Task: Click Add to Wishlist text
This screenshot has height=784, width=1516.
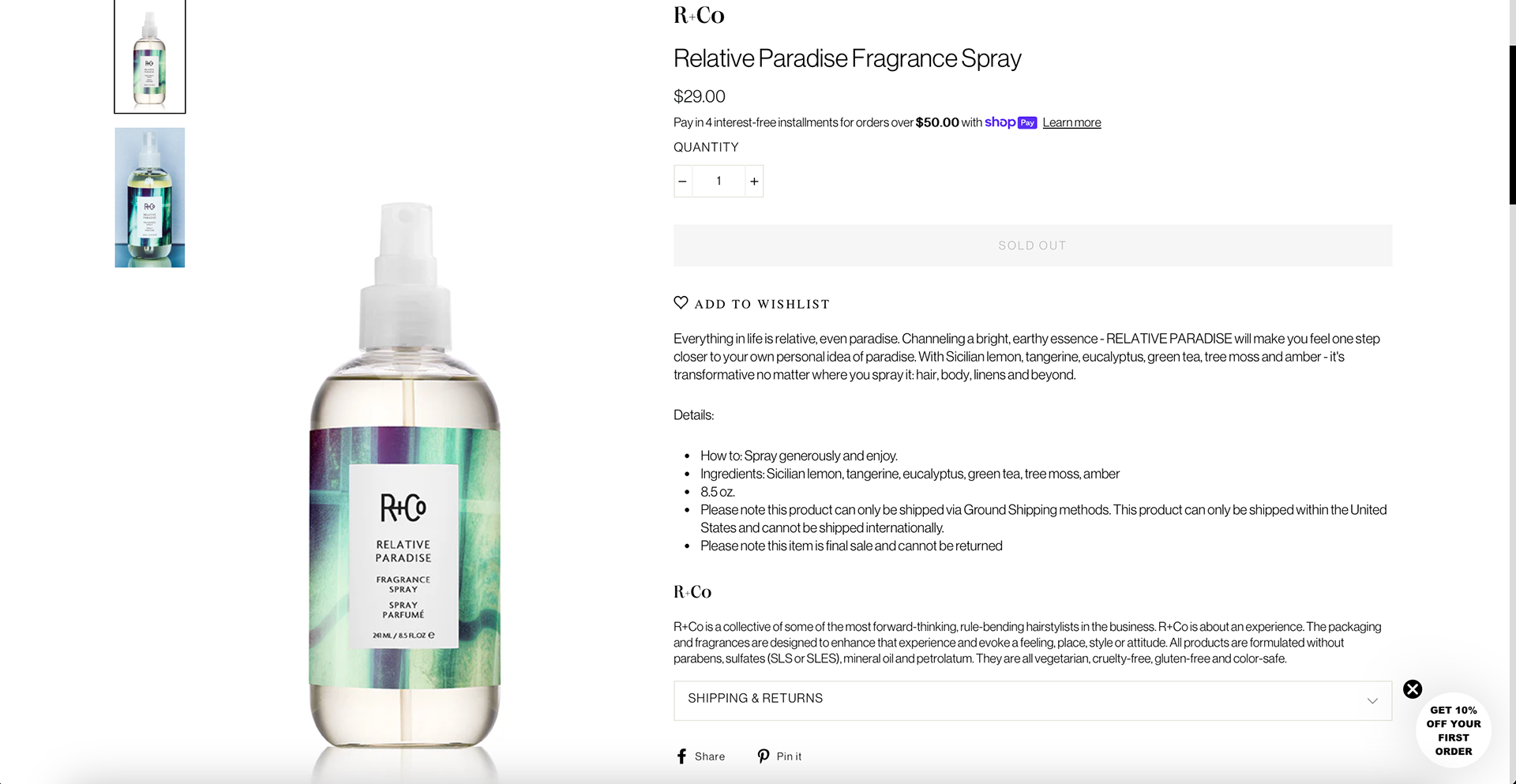Action: 762,304
